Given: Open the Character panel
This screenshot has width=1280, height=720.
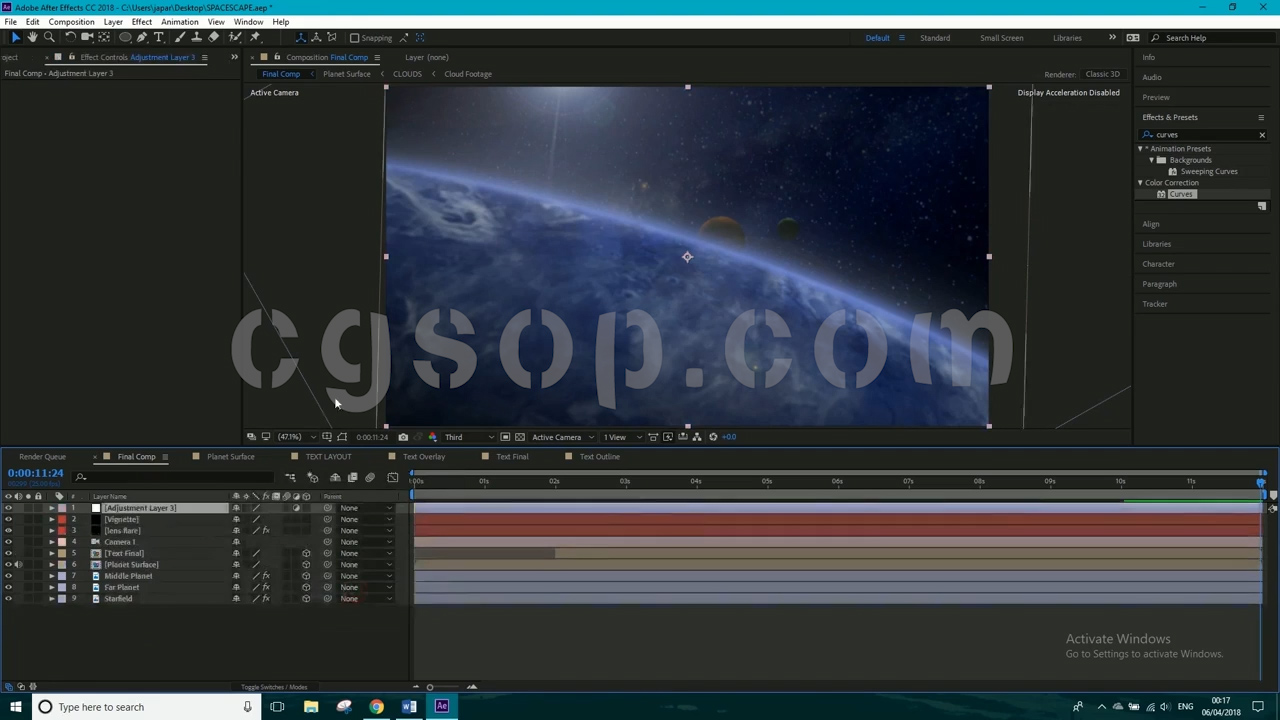Looking at the screenshot, I should [x=1158, y=264].
